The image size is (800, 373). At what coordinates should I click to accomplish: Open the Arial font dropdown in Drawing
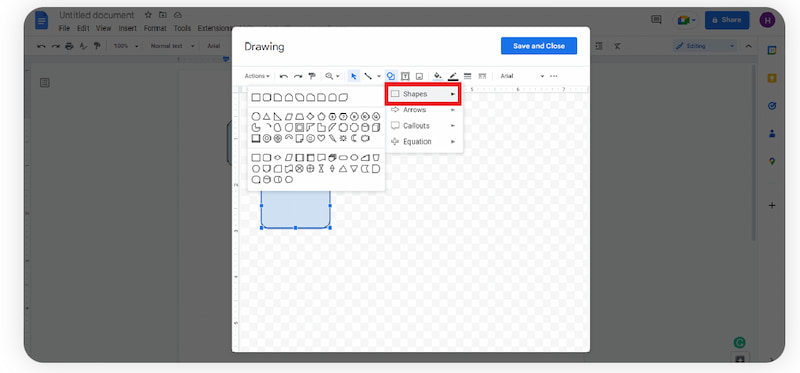522,76
